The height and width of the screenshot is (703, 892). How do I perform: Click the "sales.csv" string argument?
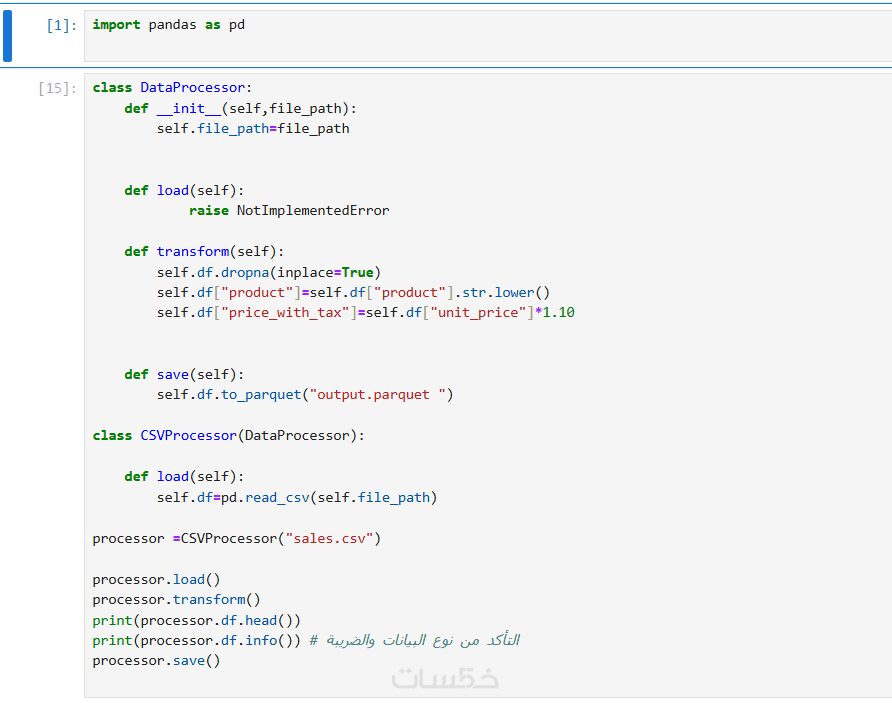click(x=329, y=539)
